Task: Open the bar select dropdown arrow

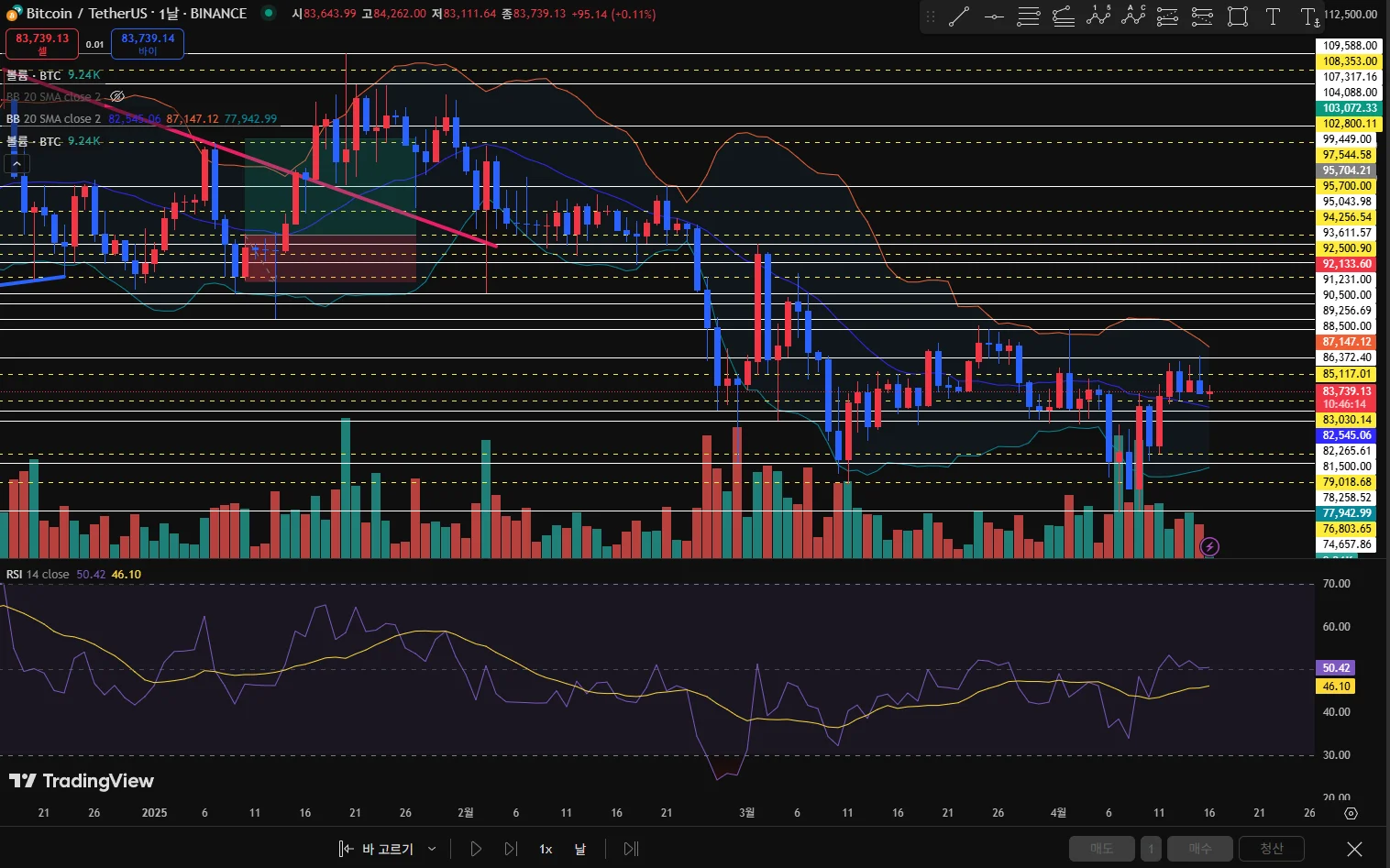Action: click(432, 849)
